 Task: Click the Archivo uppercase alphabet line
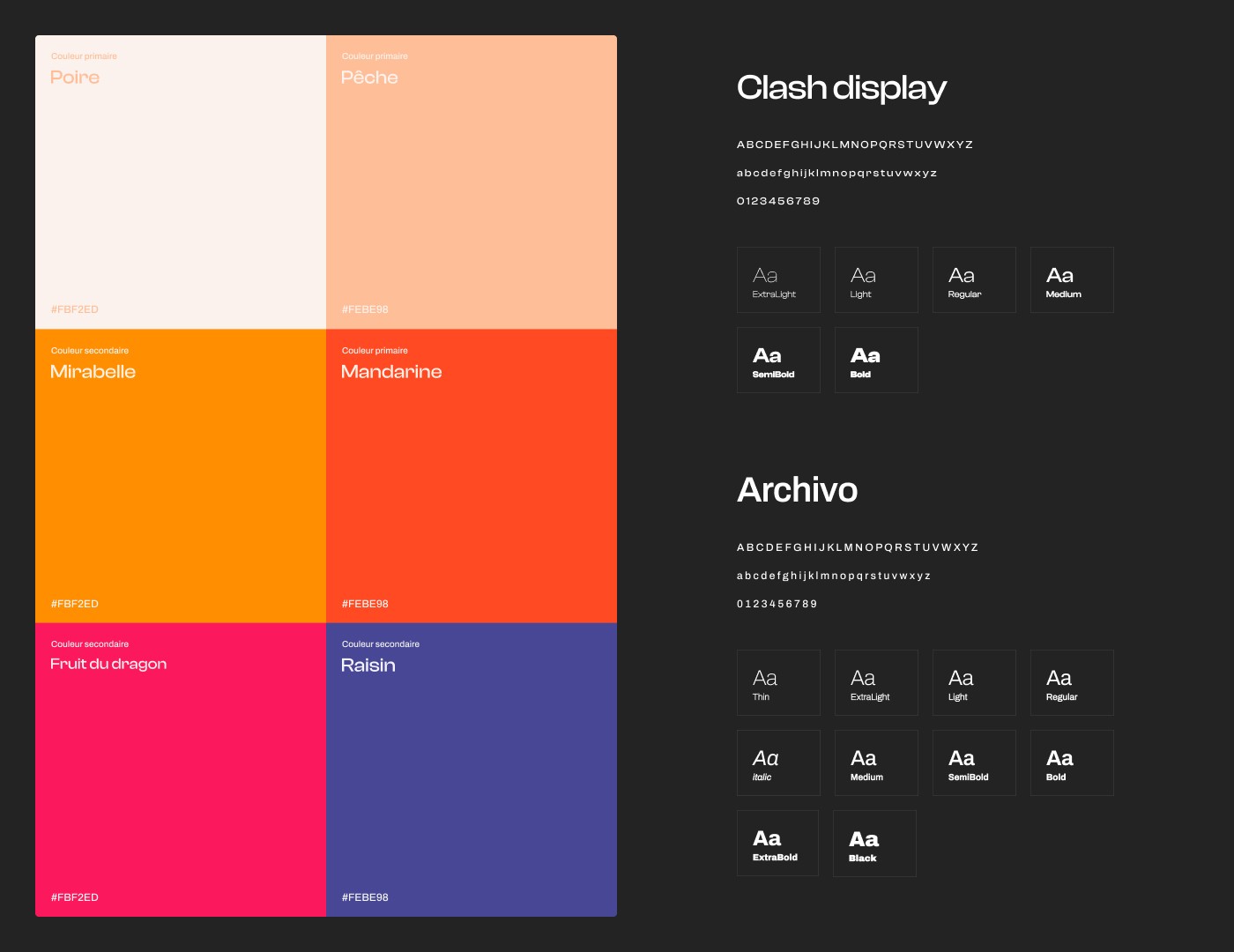pyautogui.click(x=858, y=547)
